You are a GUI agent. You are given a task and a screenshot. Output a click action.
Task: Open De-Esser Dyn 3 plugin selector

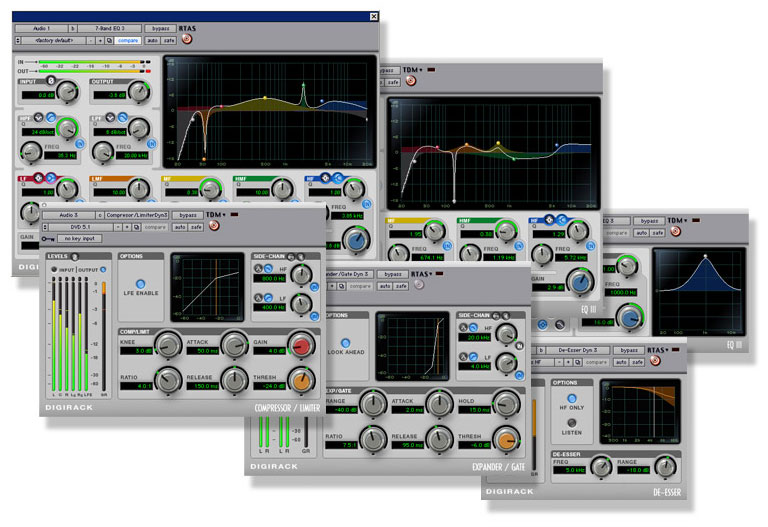click(577, 350)
